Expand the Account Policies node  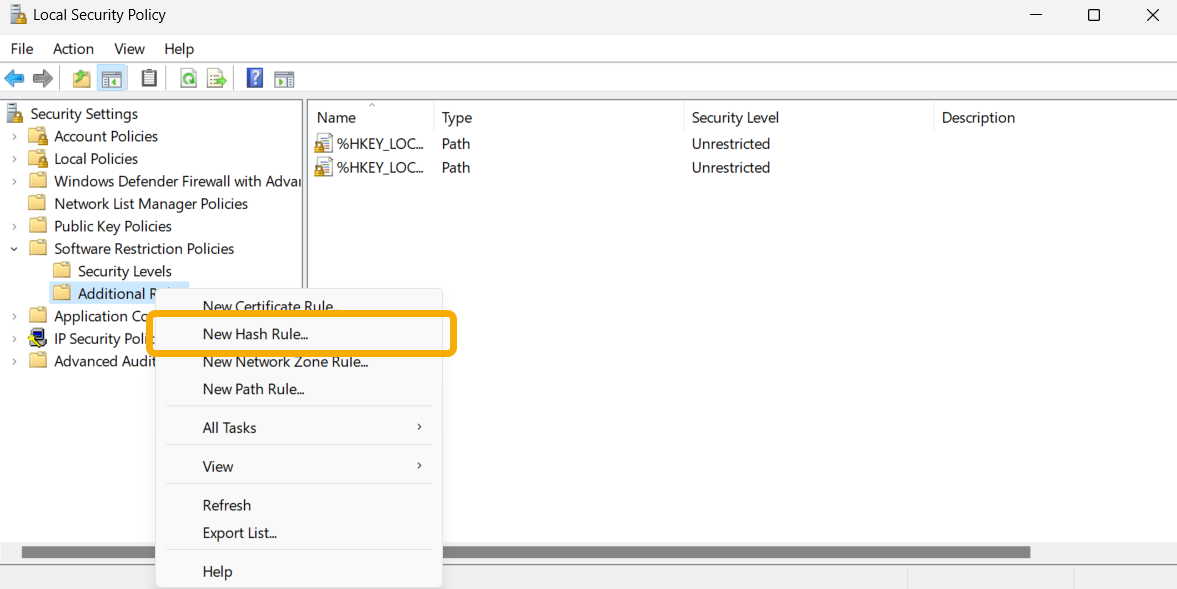coord(13,136)
